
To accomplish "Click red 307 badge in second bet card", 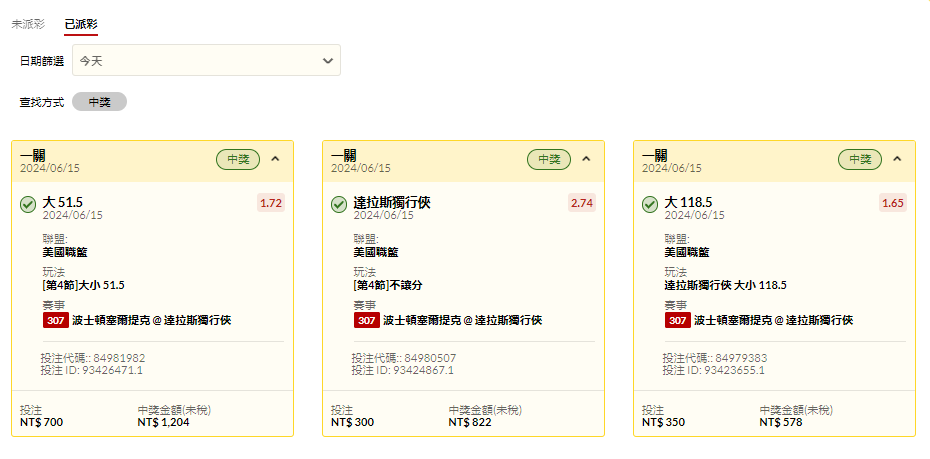I will pyautogui.click(x=367, y=320).
